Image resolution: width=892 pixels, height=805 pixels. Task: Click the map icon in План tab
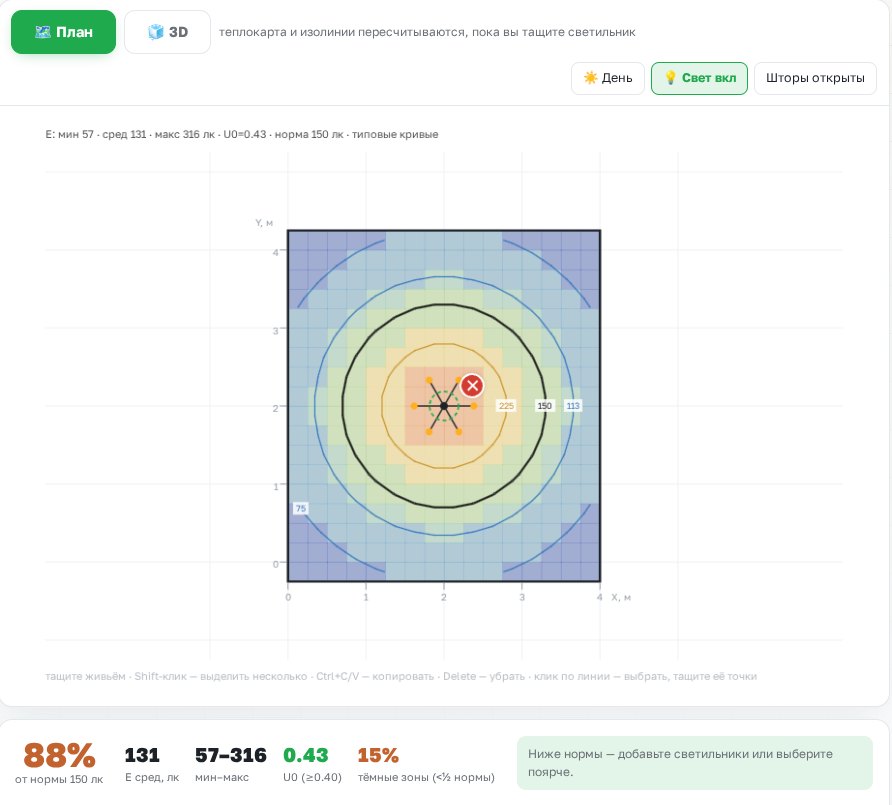(43, 32)
